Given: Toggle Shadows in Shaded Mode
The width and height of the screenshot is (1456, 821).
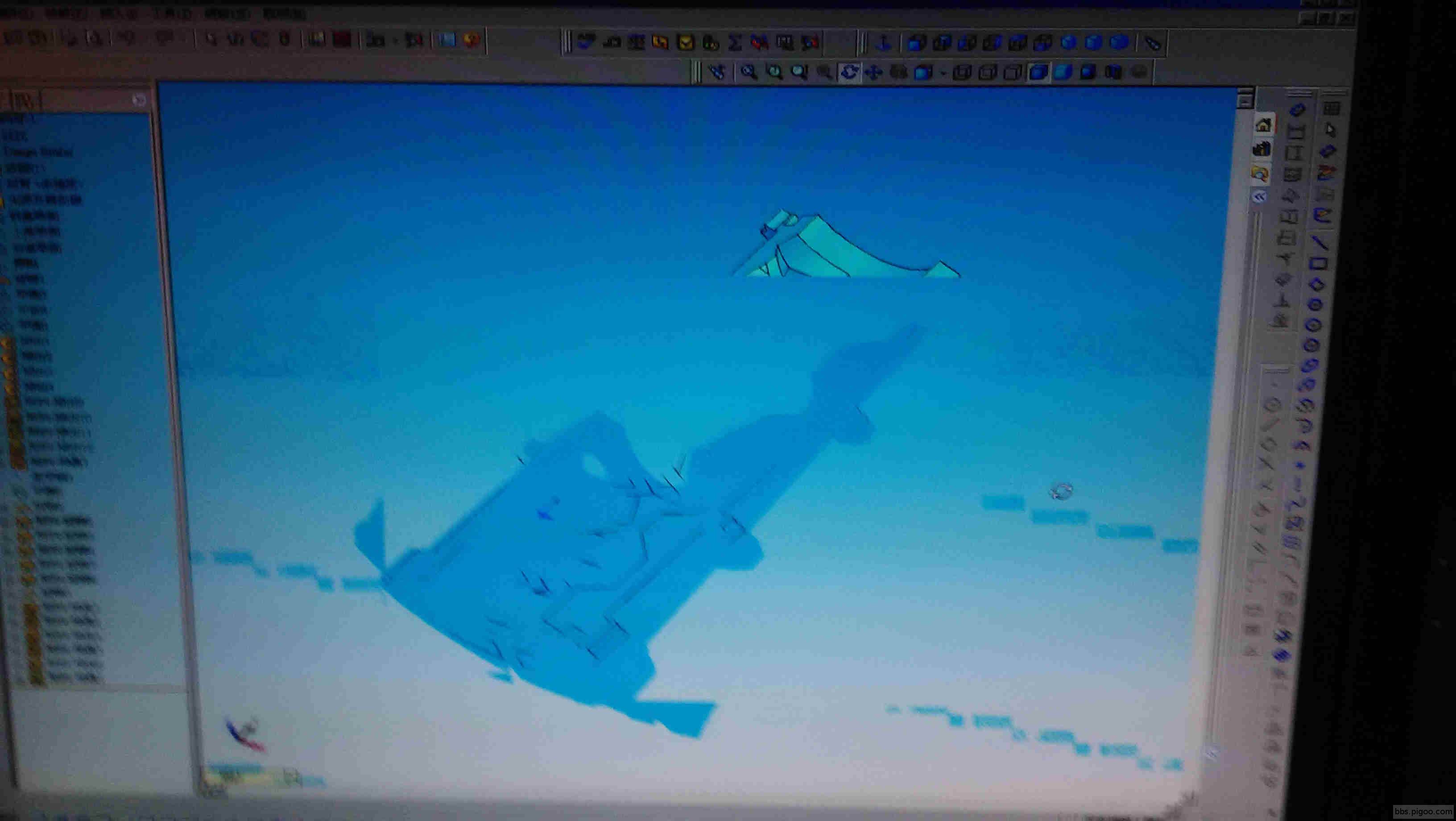Looking at the screenshot, I should (x=1088, y=72).
